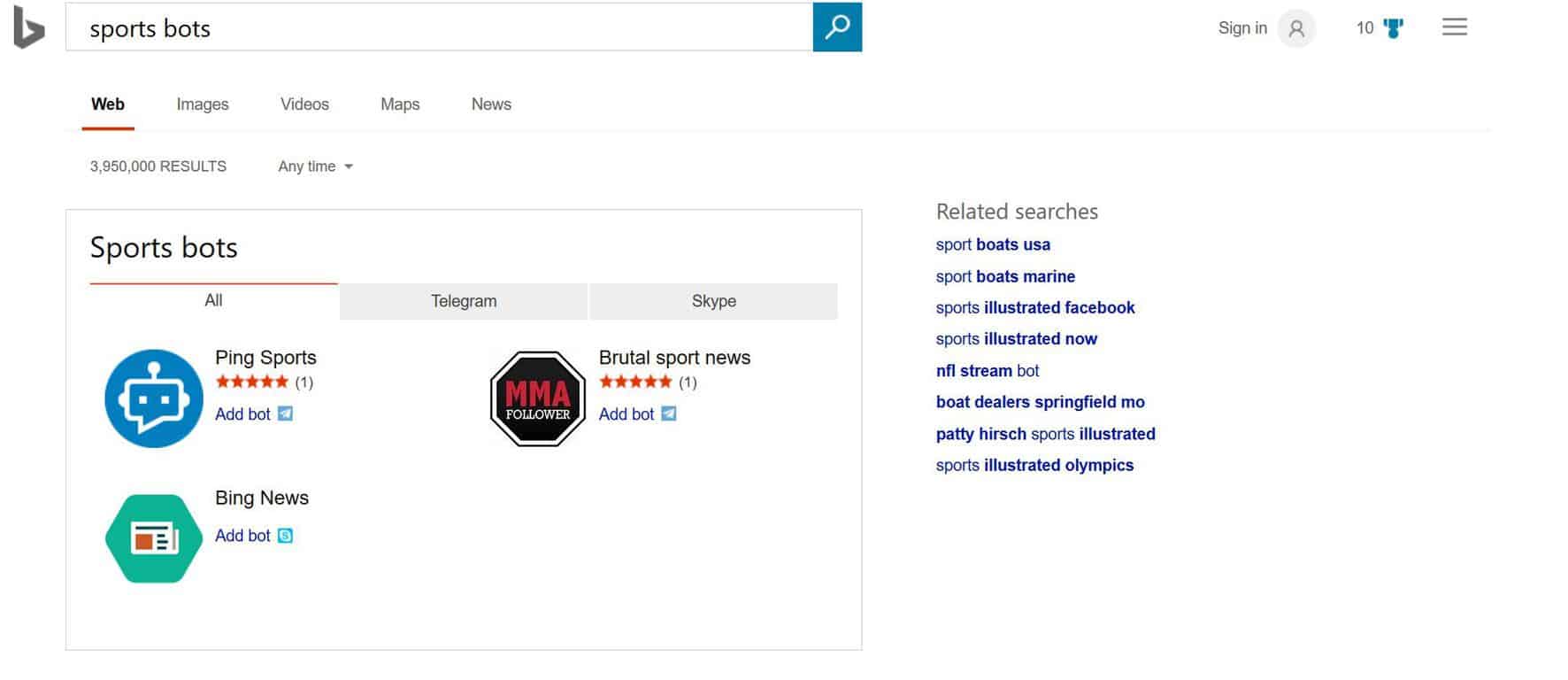The width and height of the screenshot is (1568, 680).
Task: Click the magnifying glass search button
Action: pos(837,27)
